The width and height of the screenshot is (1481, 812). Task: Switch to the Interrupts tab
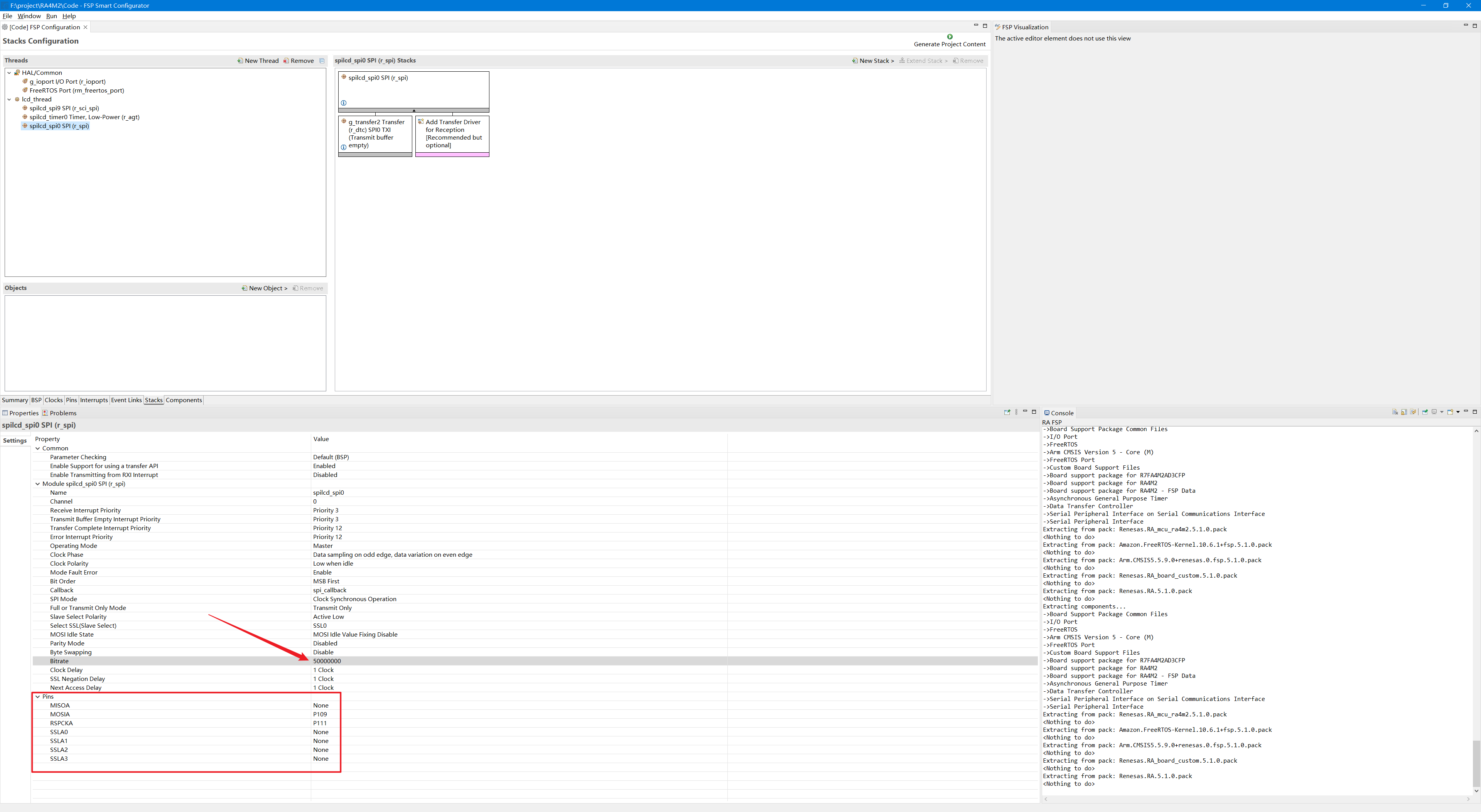coord(94,400)
